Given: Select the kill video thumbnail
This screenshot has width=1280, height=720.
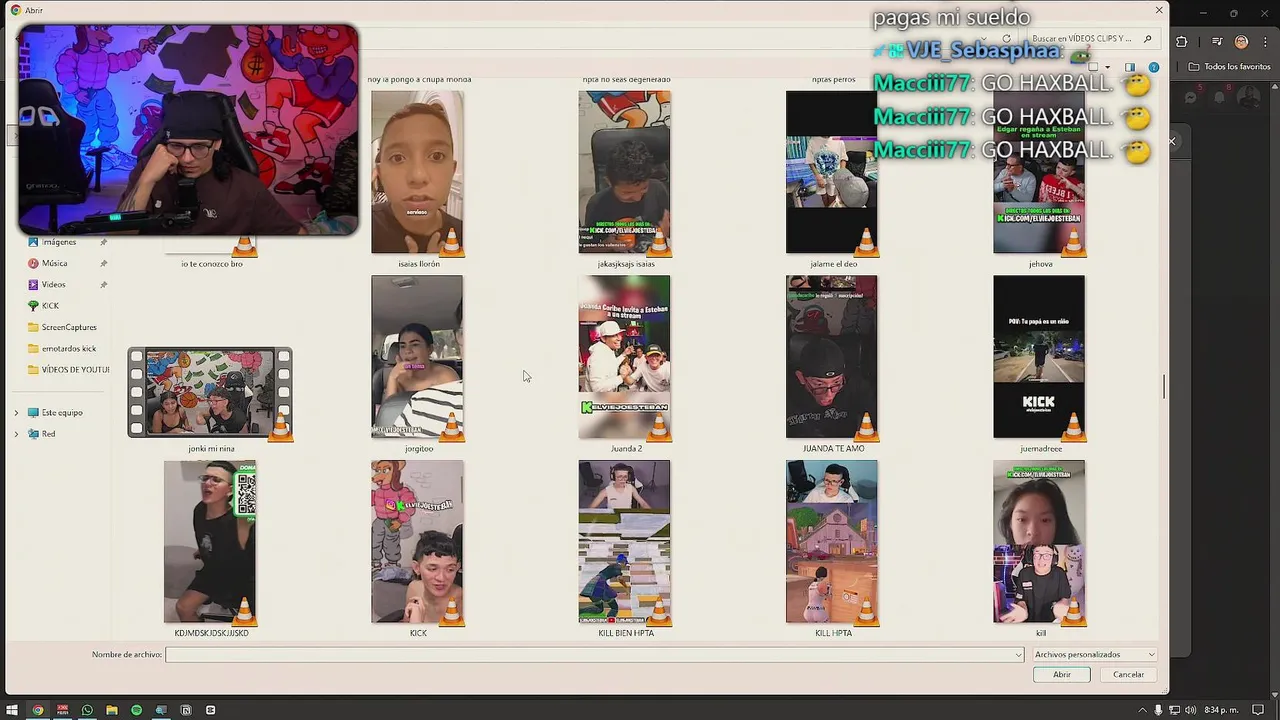Looking at the screenshot, I should click(x=1039, y=542).
